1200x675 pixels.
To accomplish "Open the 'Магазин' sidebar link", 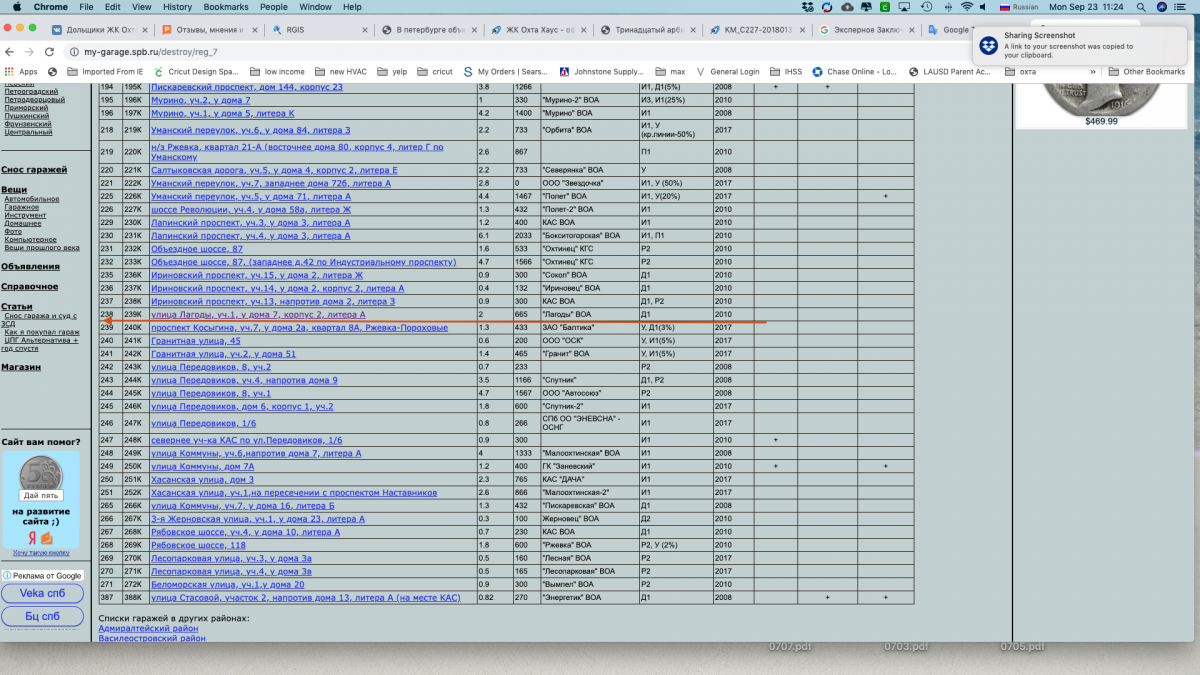I will tap(21, 367).
